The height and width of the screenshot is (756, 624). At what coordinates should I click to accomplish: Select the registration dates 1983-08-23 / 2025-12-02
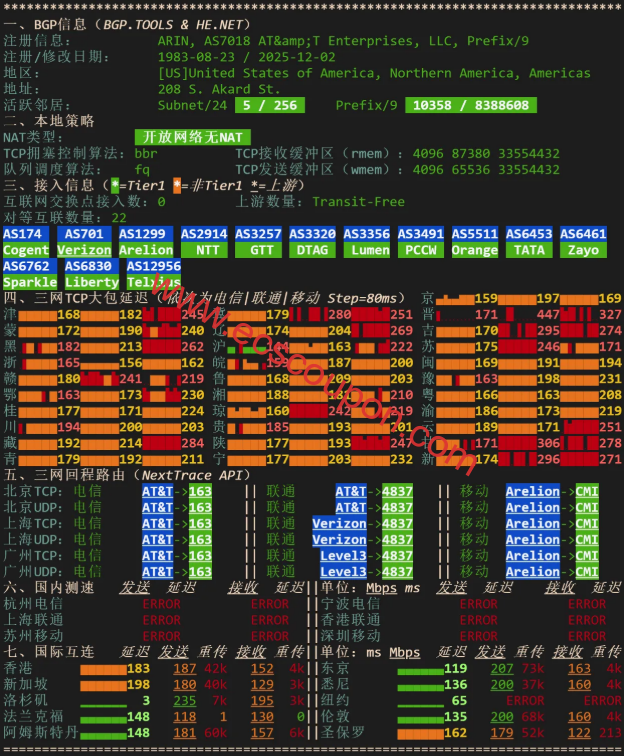point(246,57)
